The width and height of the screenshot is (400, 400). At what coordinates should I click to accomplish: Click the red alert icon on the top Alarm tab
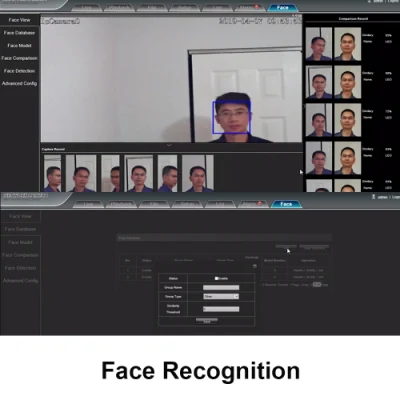[x=256, y=7]
